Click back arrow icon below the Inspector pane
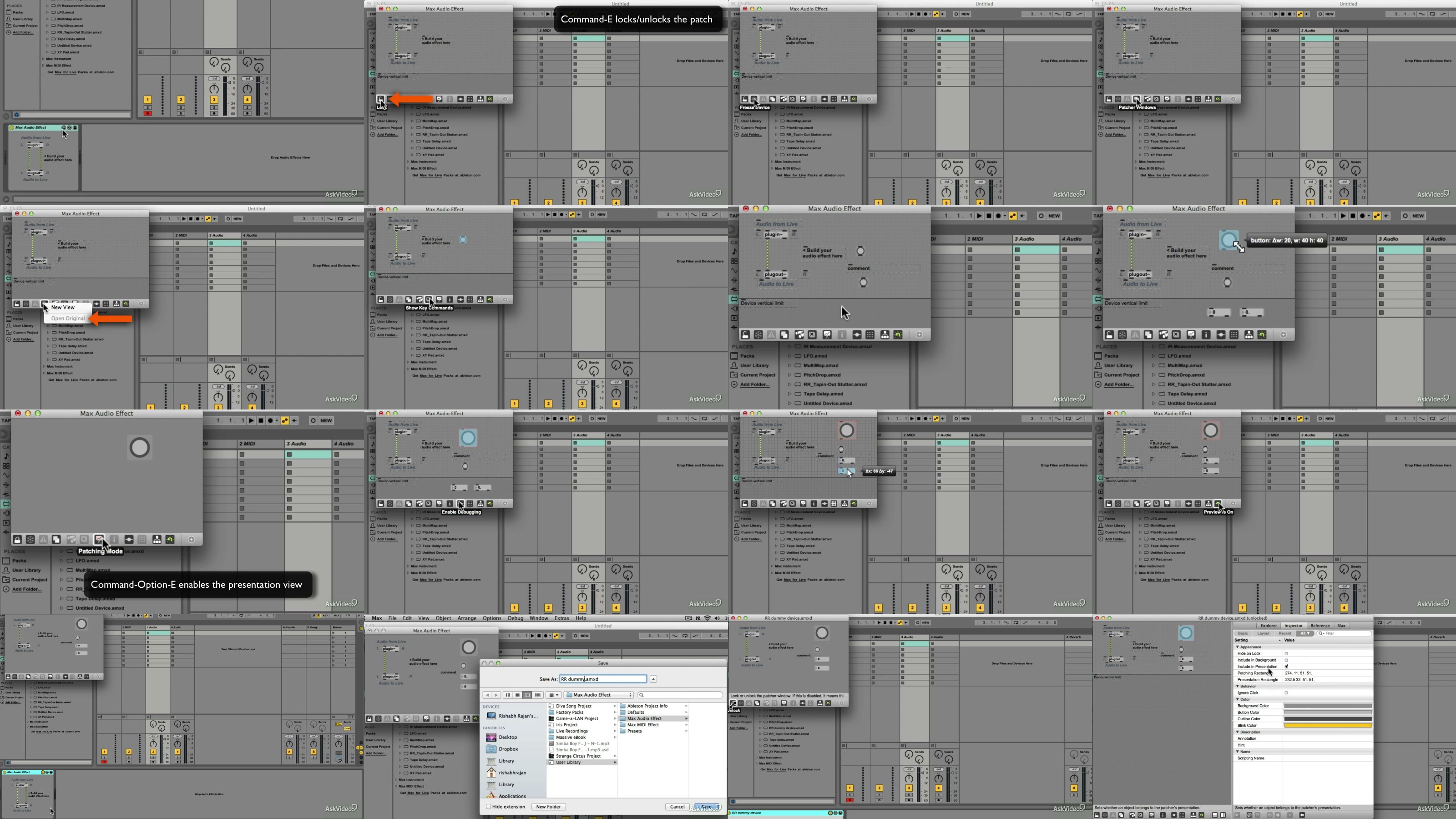 1302,815
